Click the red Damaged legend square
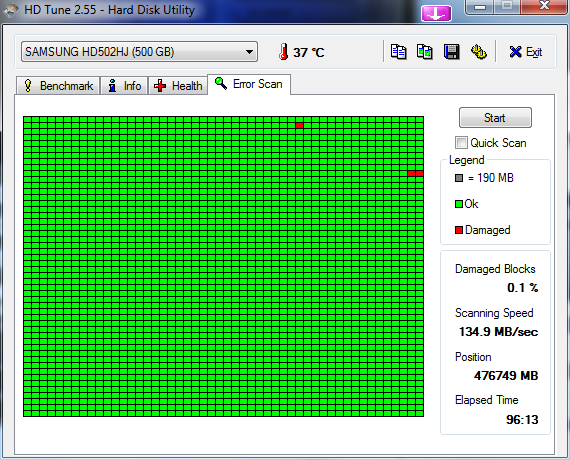 coord(459,230)
